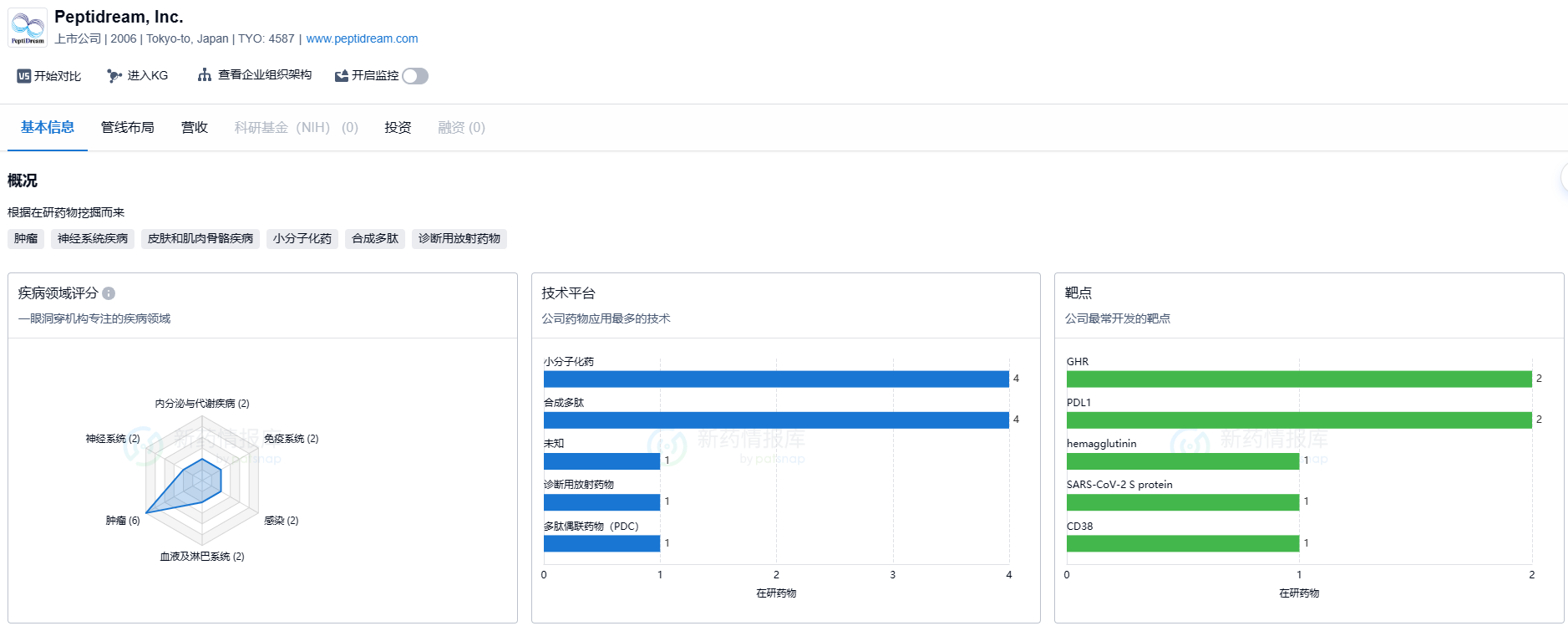The width and height of the screenshot is (1568, 626).
Task: Click the Peptidream company logo
Action: point(28,28)
